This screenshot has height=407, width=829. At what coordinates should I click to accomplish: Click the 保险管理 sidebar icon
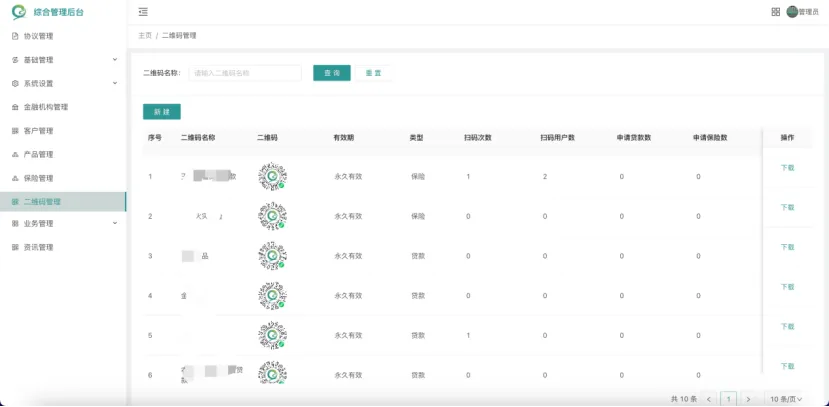coord(15,179)
